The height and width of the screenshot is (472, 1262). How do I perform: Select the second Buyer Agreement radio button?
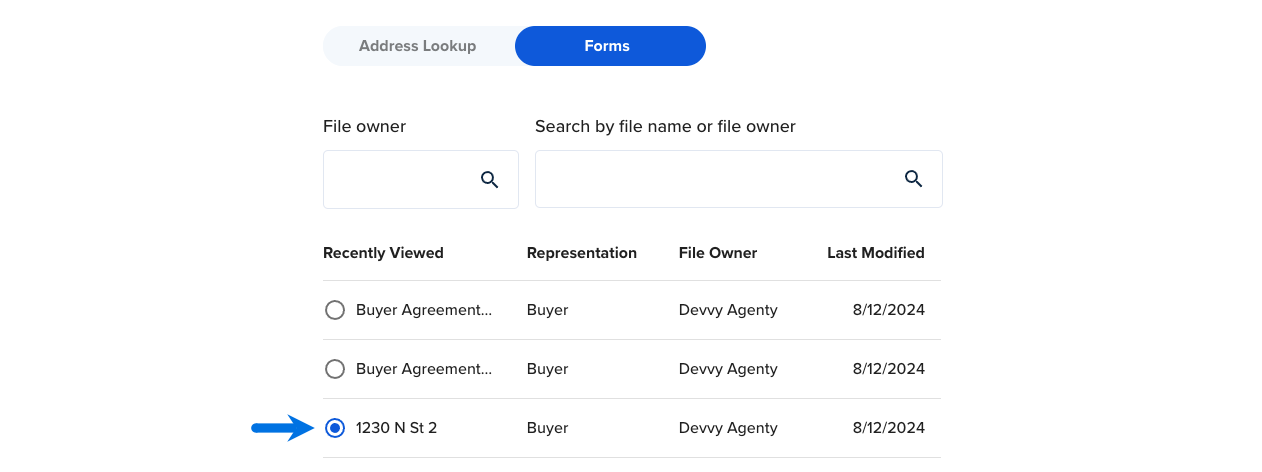335,369
